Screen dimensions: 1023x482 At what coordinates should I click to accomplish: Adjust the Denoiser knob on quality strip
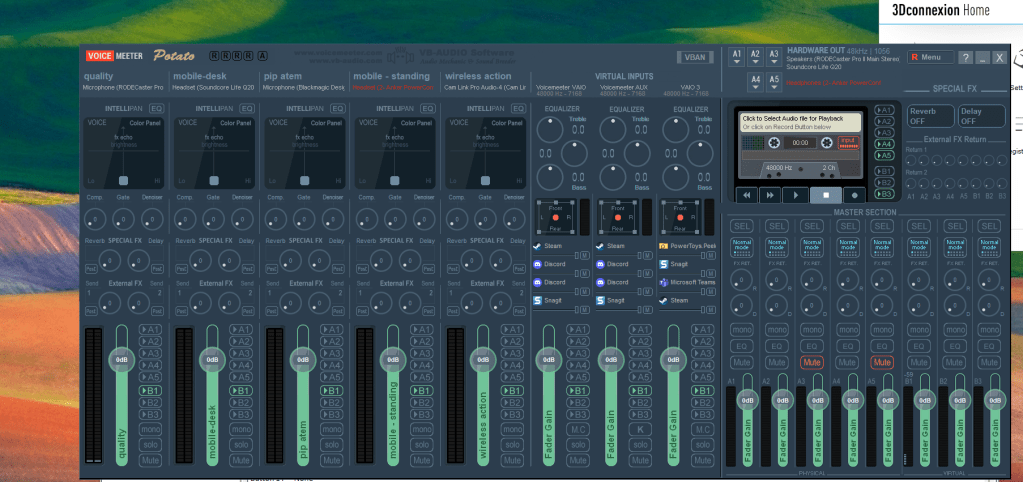tap(153, 219)
